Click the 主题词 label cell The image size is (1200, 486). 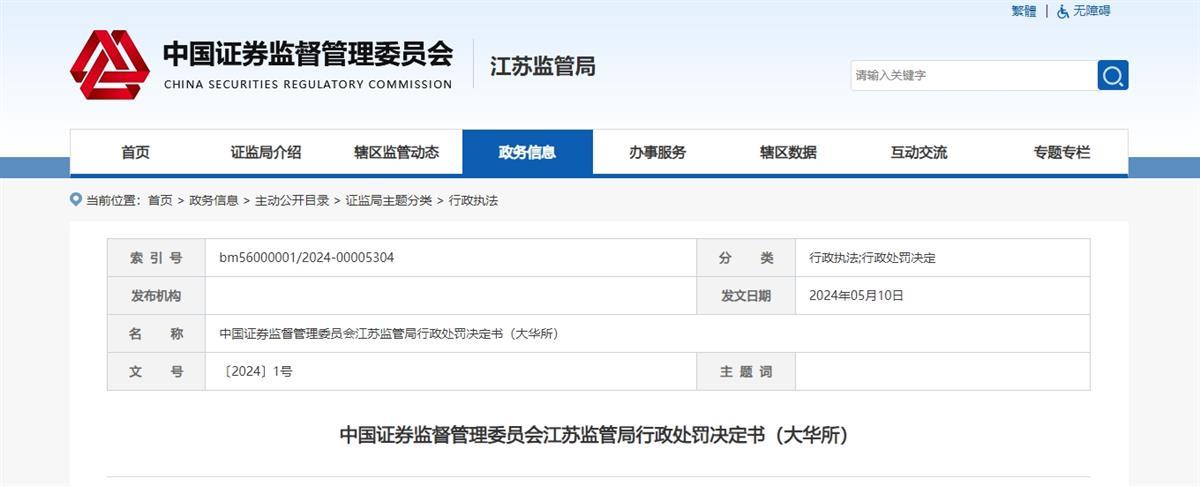746,371
